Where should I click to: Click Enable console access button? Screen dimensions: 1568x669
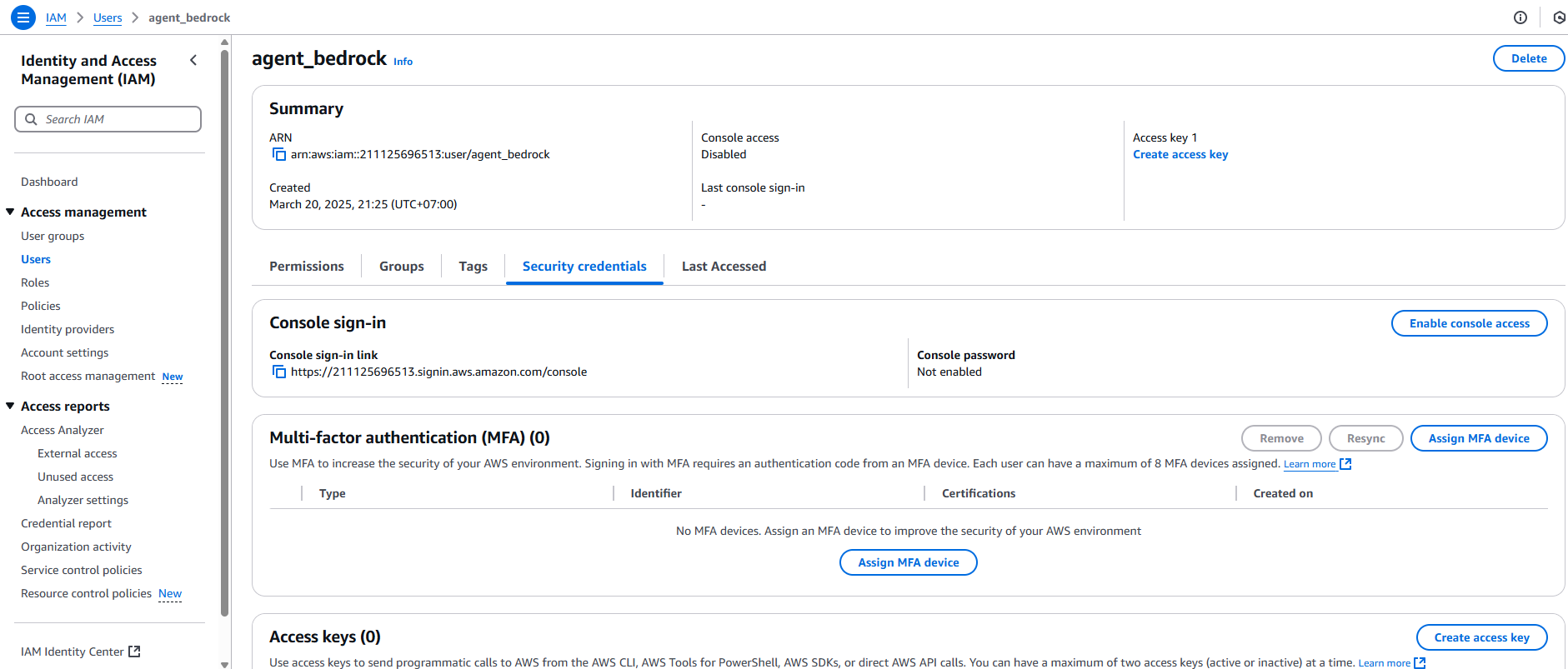click(1470, 323)
